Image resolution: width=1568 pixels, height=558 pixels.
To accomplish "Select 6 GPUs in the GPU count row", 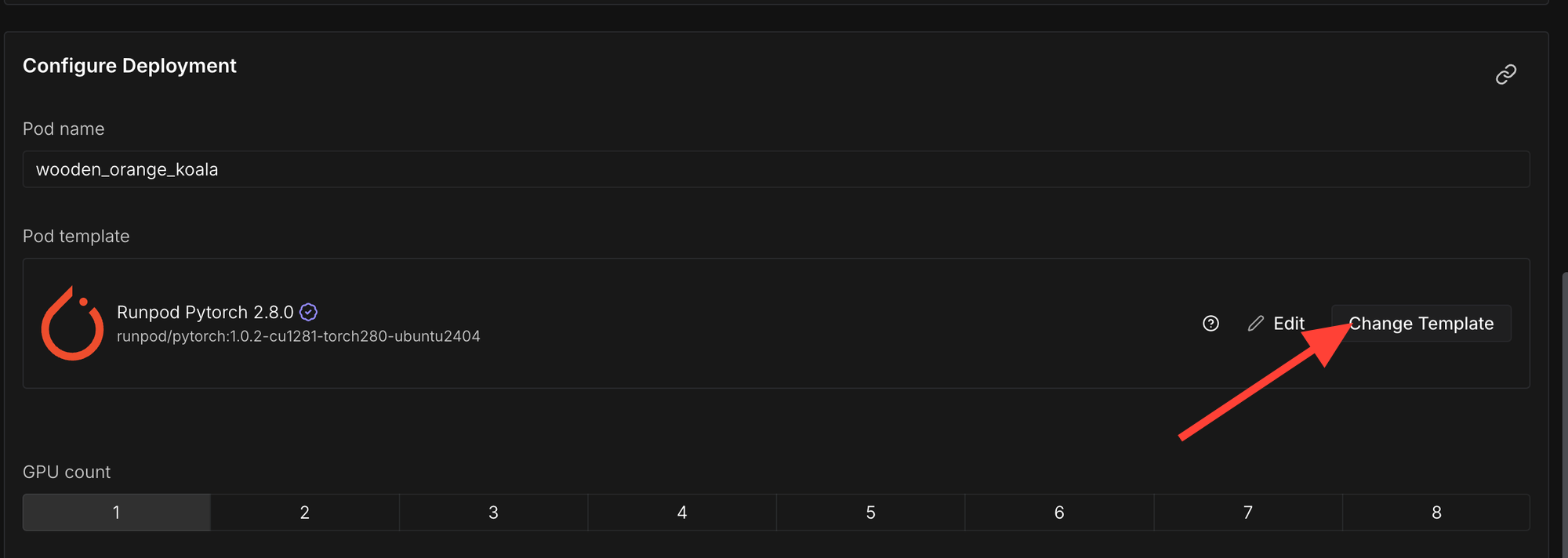I will (x=1059, y=513).
